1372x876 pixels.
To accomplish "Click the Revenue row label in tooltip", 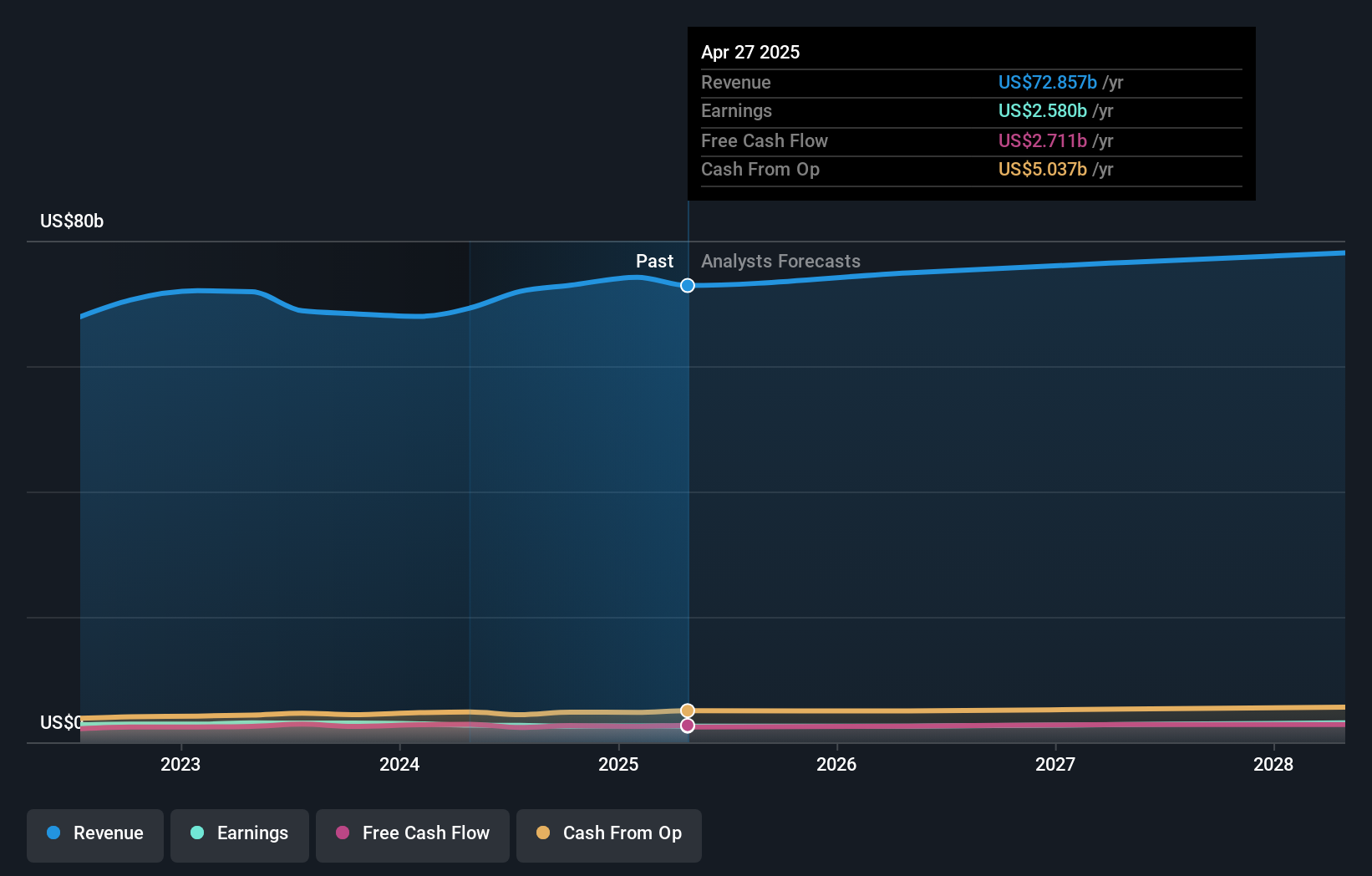I will click(x=736, y=82).
